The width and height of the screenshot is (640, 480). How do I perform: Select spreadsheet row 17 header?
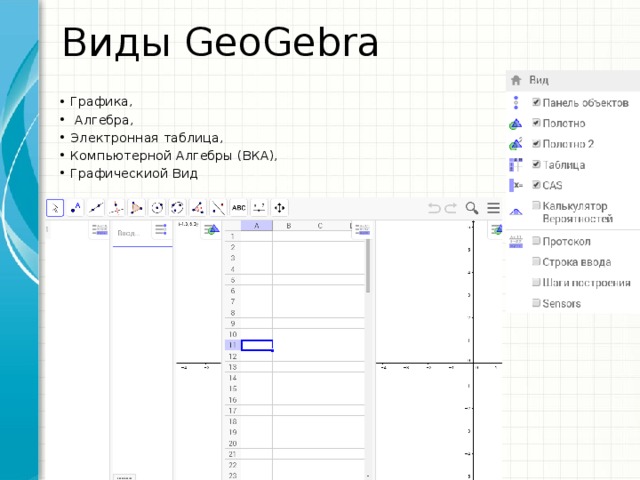(233, 411)
